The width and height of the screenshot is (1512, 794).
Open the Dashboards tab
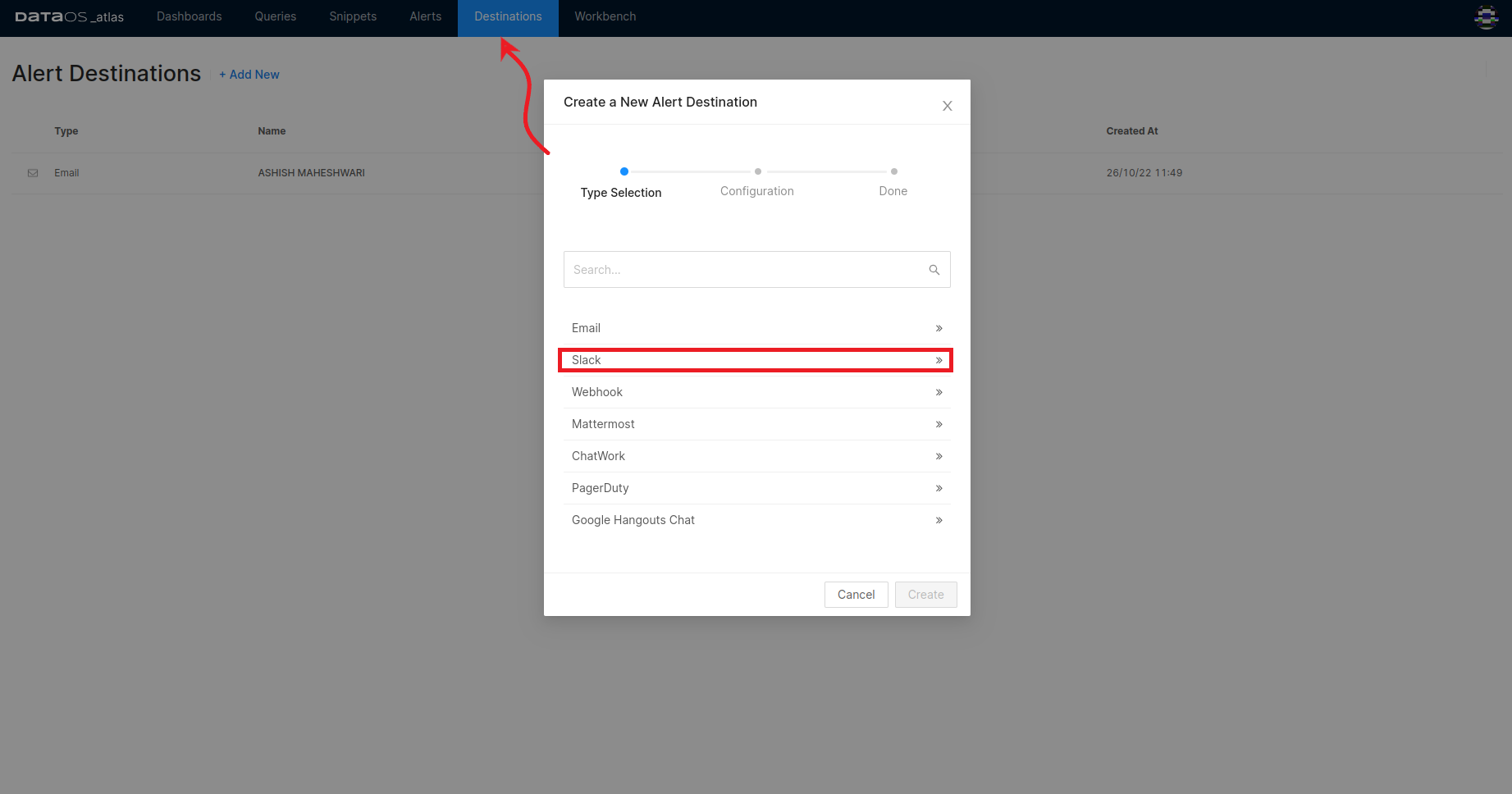coord(190,16)
